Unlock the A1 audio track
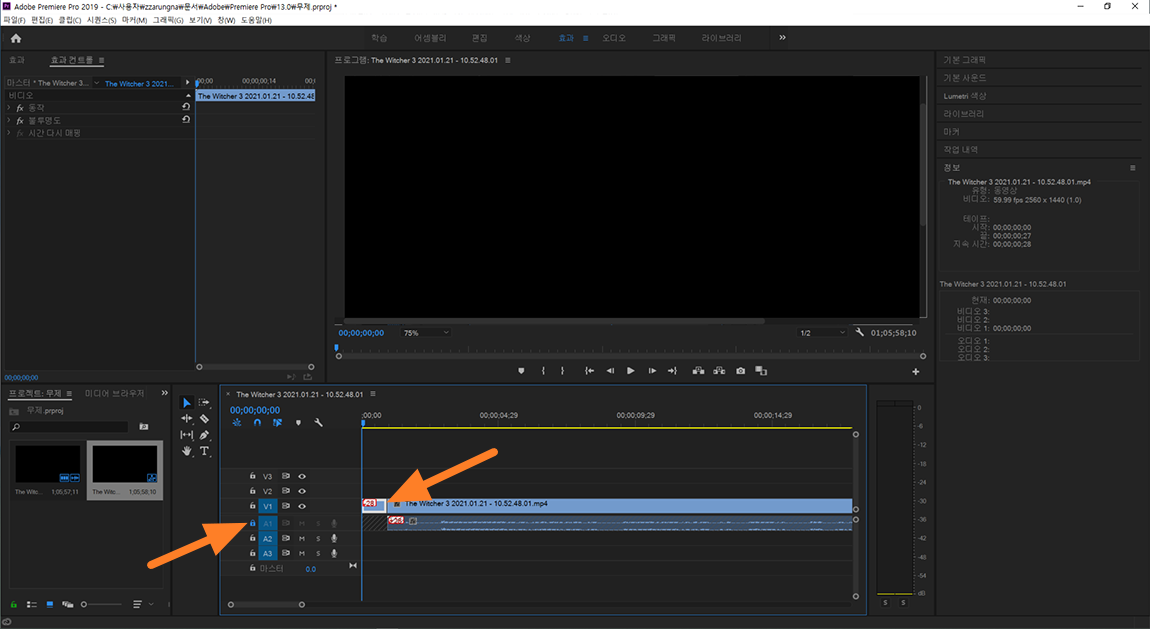The width and height of the screenshot is (1150, 629). 252,523
